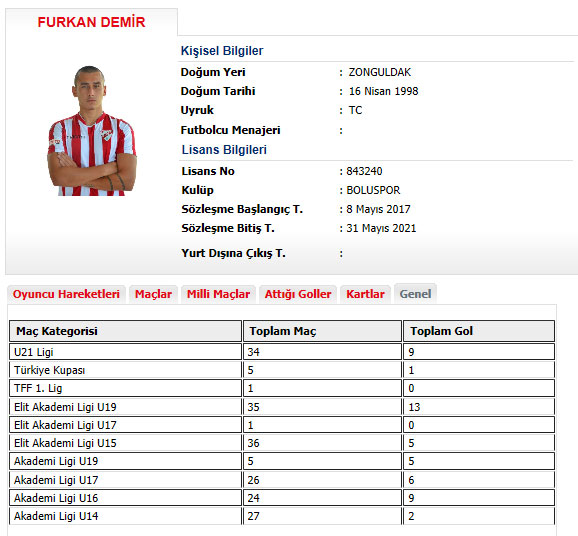
Task: Click the BOLUSPOR club name
Action: [373, 190]
